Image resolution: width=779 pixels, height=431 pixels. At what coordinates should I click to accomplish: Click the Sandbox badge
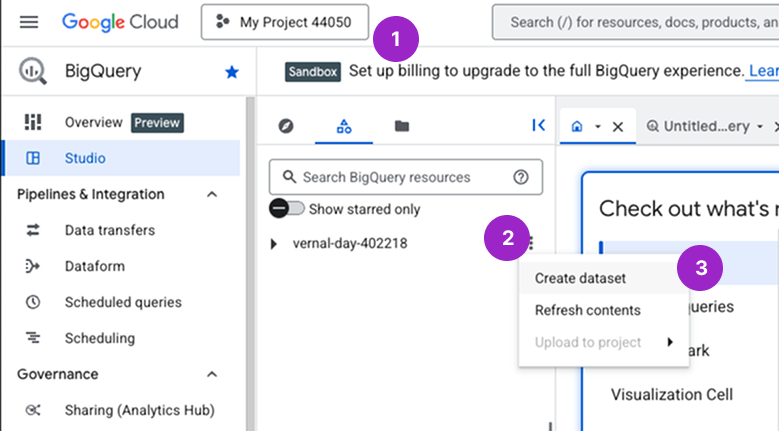point(312,72)
